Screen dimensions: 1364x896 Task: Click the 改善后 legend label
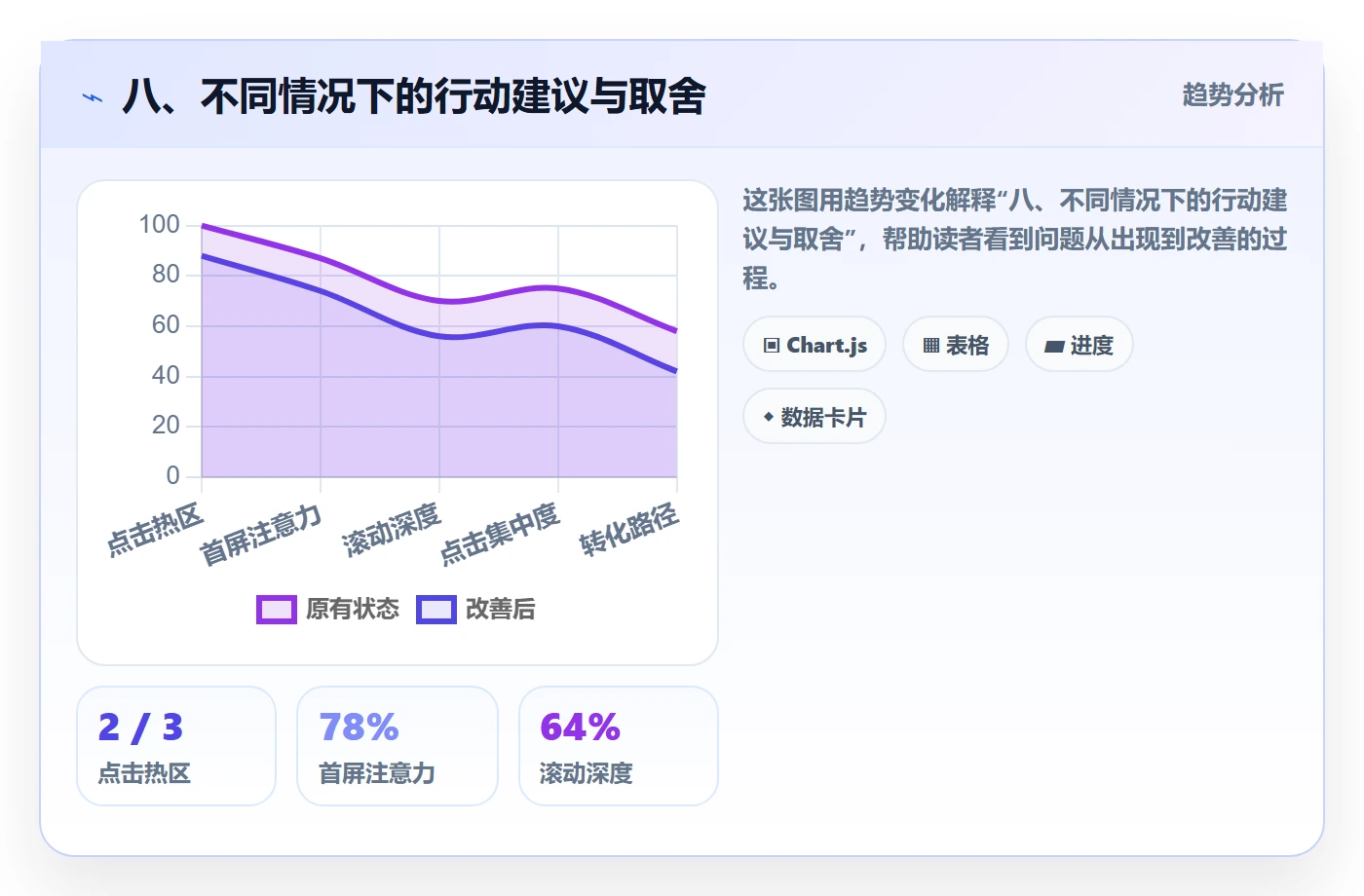(x=501, y=609)
